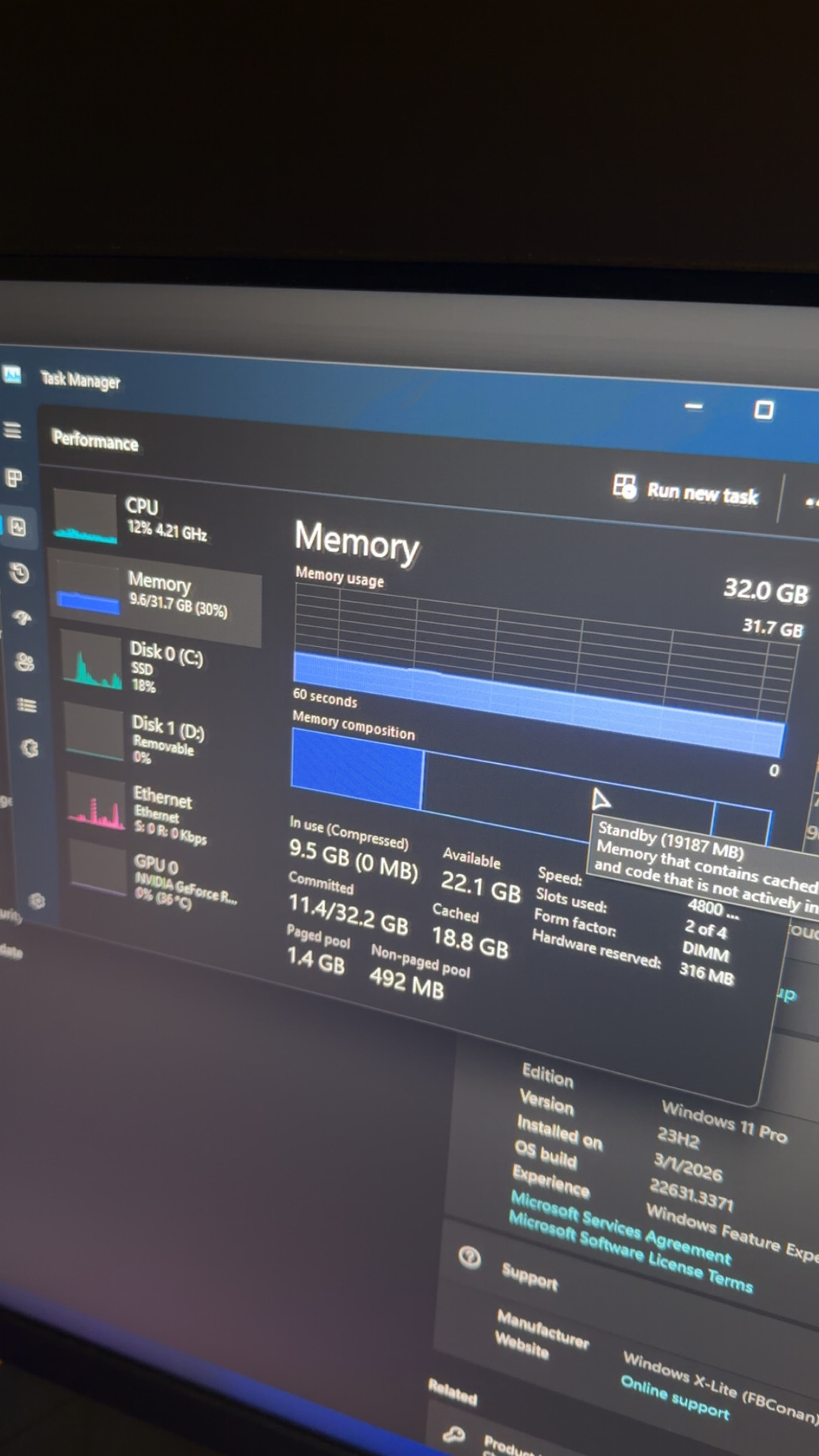This screenshot has width=819, height=1456.
Task: Click Available value 22.1 GB
Action: click(480, 885)
